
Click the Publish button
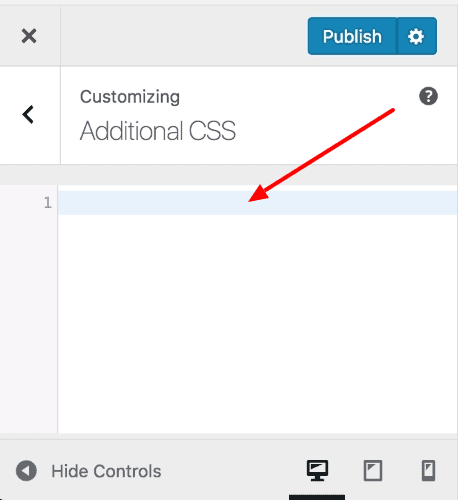[352, 36]
